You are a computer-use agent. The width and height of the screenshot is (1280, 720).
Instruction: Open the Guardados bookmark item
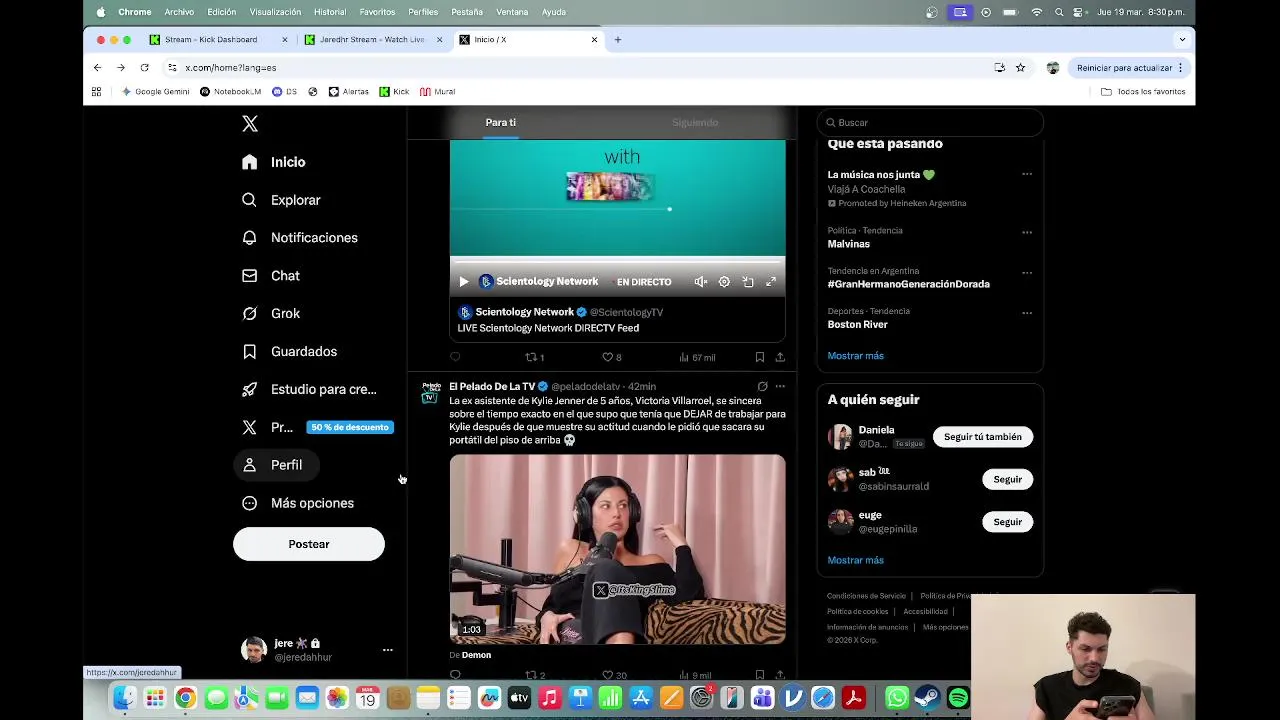[x=290, y=352]
